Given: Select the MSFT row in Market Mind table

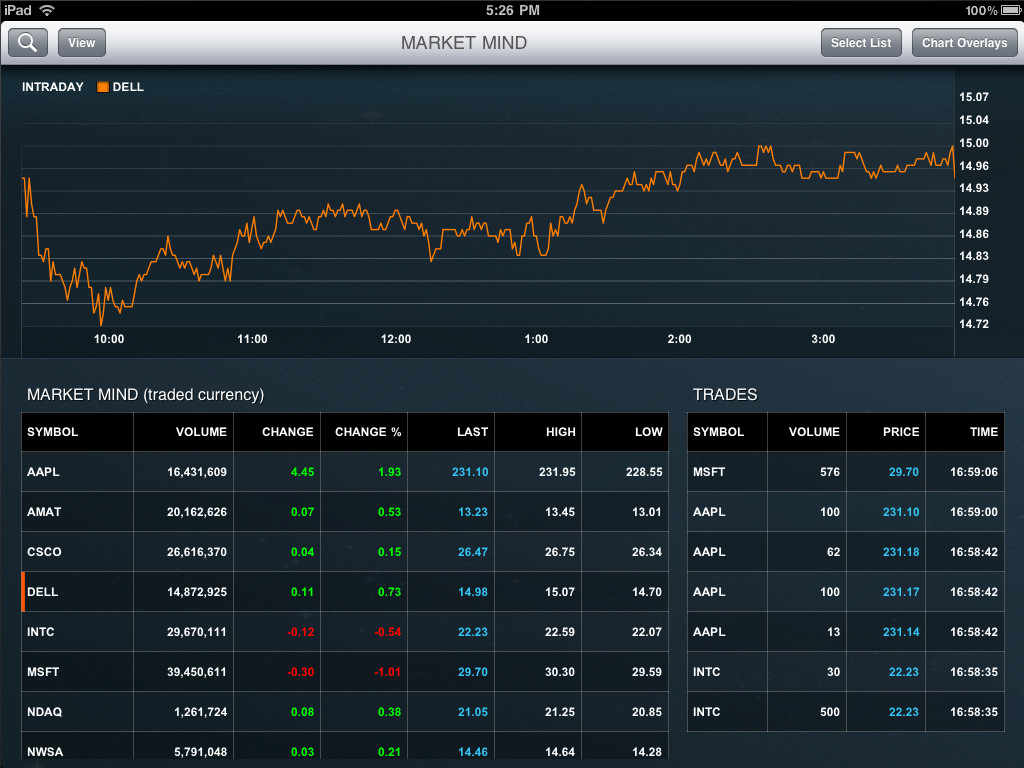Looking at the screenshot, I should [344, 672].
